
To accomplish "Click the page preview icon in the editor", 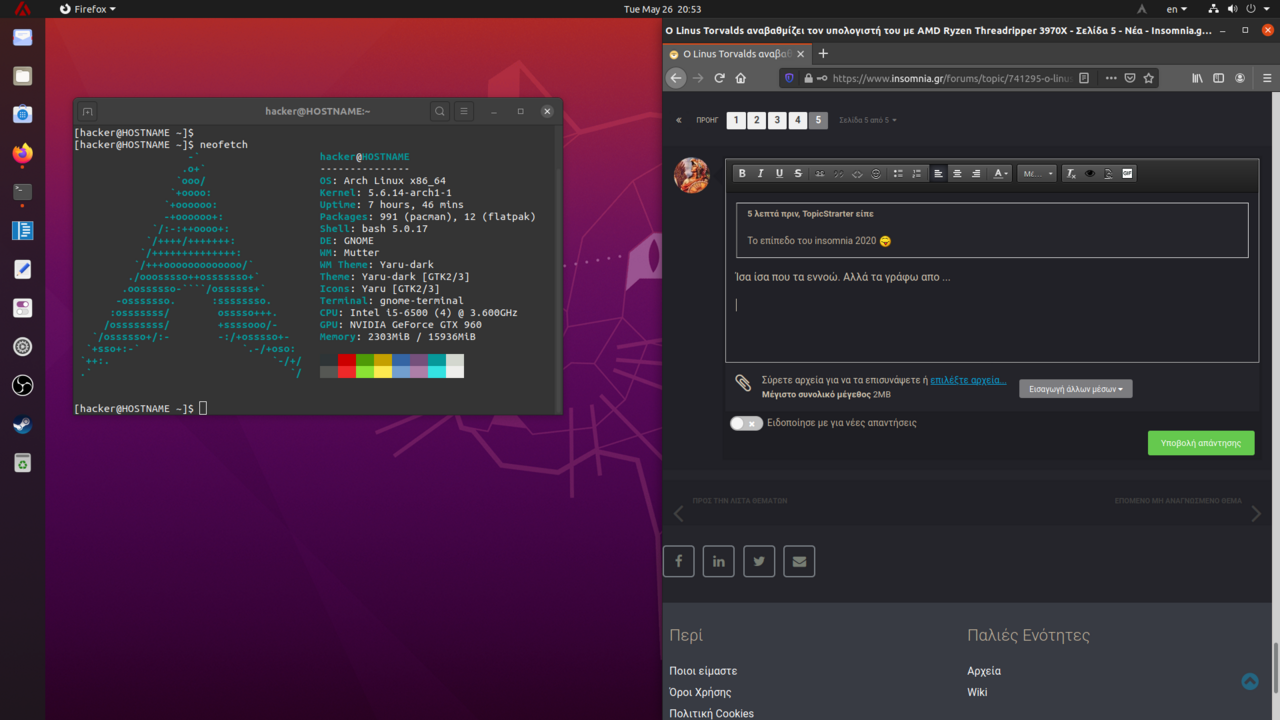I will (x=1108, y=173).
